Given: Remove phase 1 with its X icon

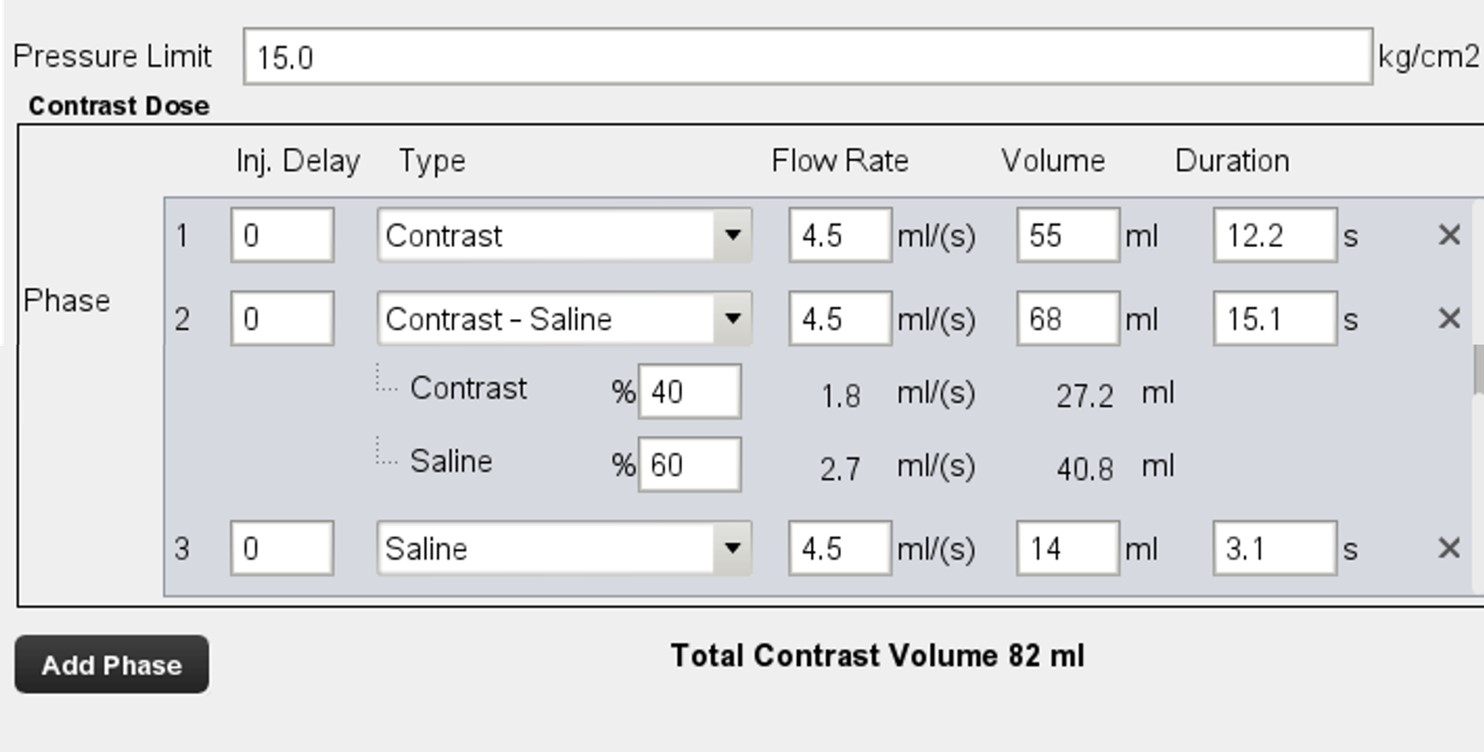Looking at the screenshot, I should point(1449,236).
